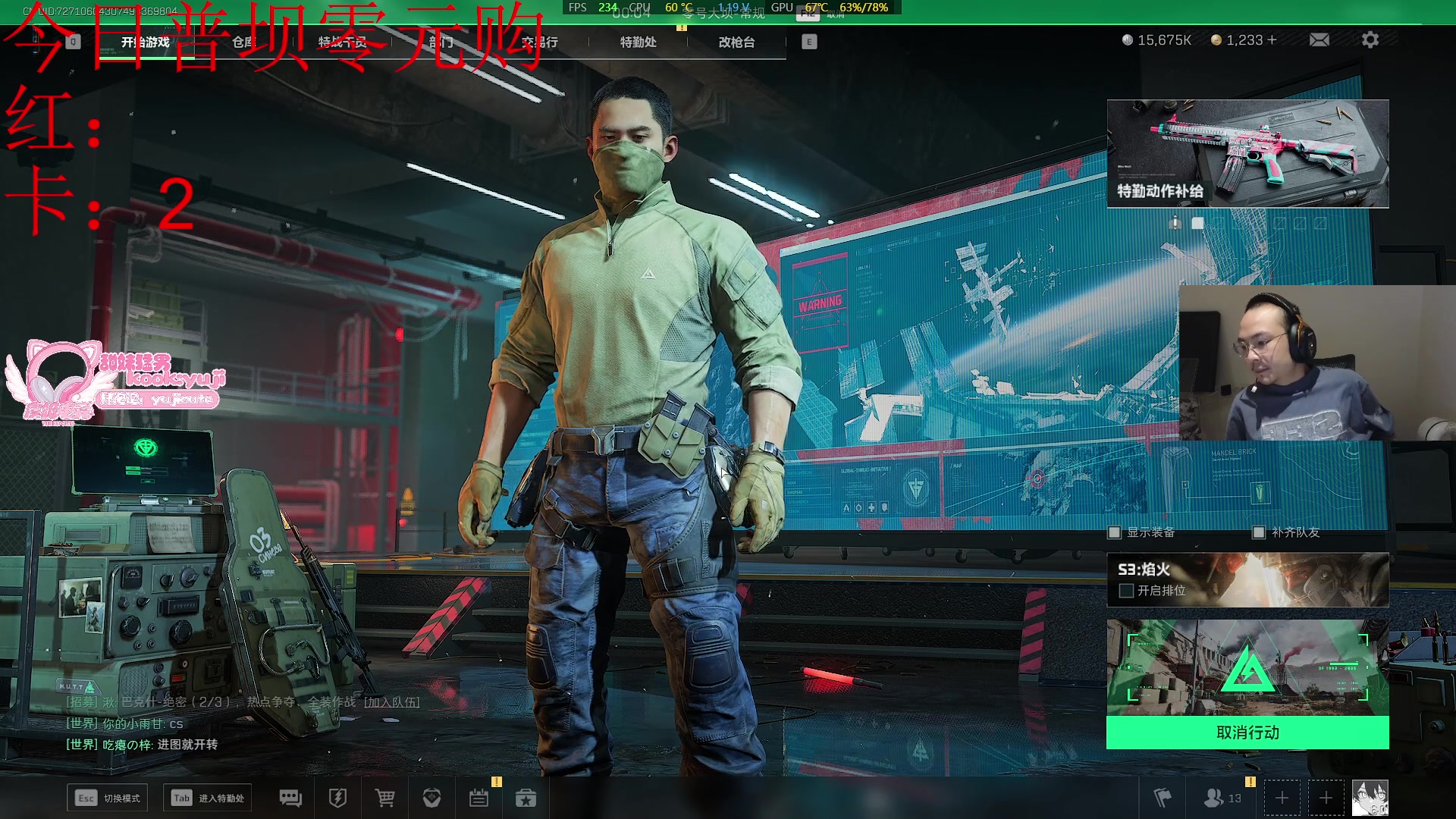Viewport: 1456px width, 819px height.
Task: Check the 开启排位 ranked option
Action: (x=1126, y=591)
